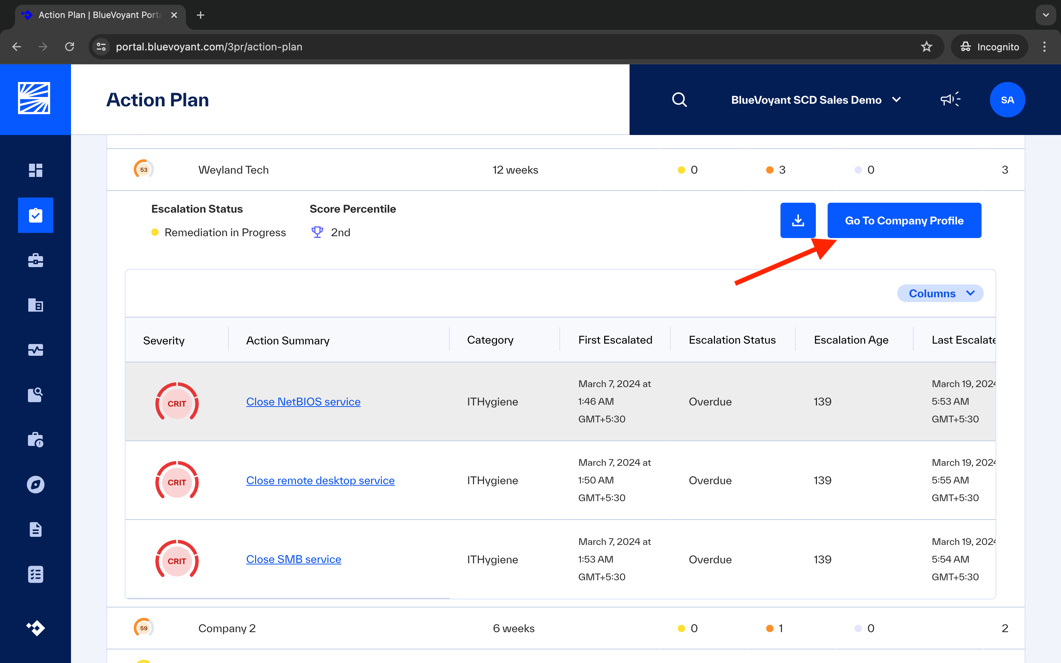Open the megaphone announcements icon

[950, 100]
